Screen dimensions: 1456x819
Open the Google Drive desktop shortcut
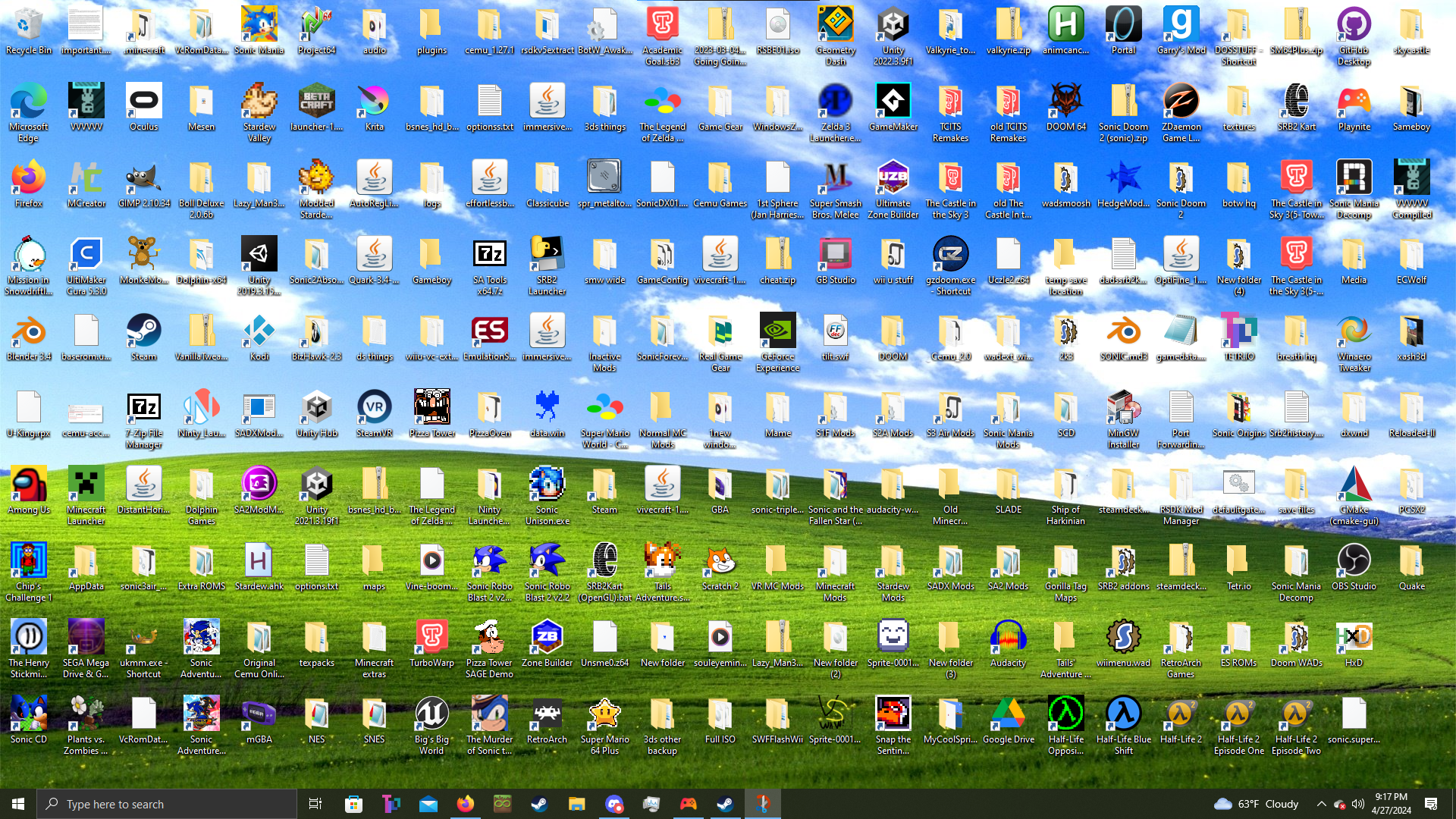[1009, 720]
